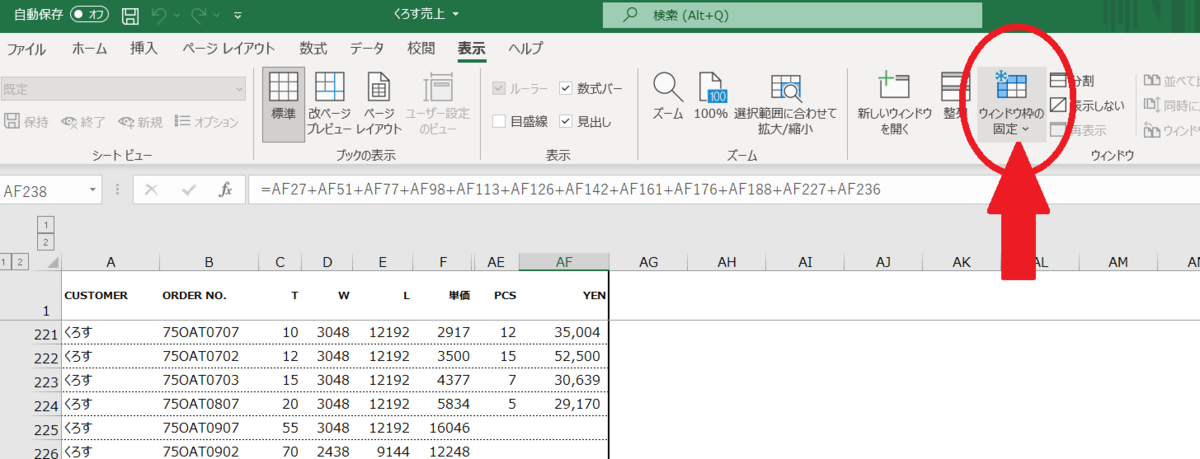
Task: Click the formula bar cancel X icon
Action: pos(151,188)
